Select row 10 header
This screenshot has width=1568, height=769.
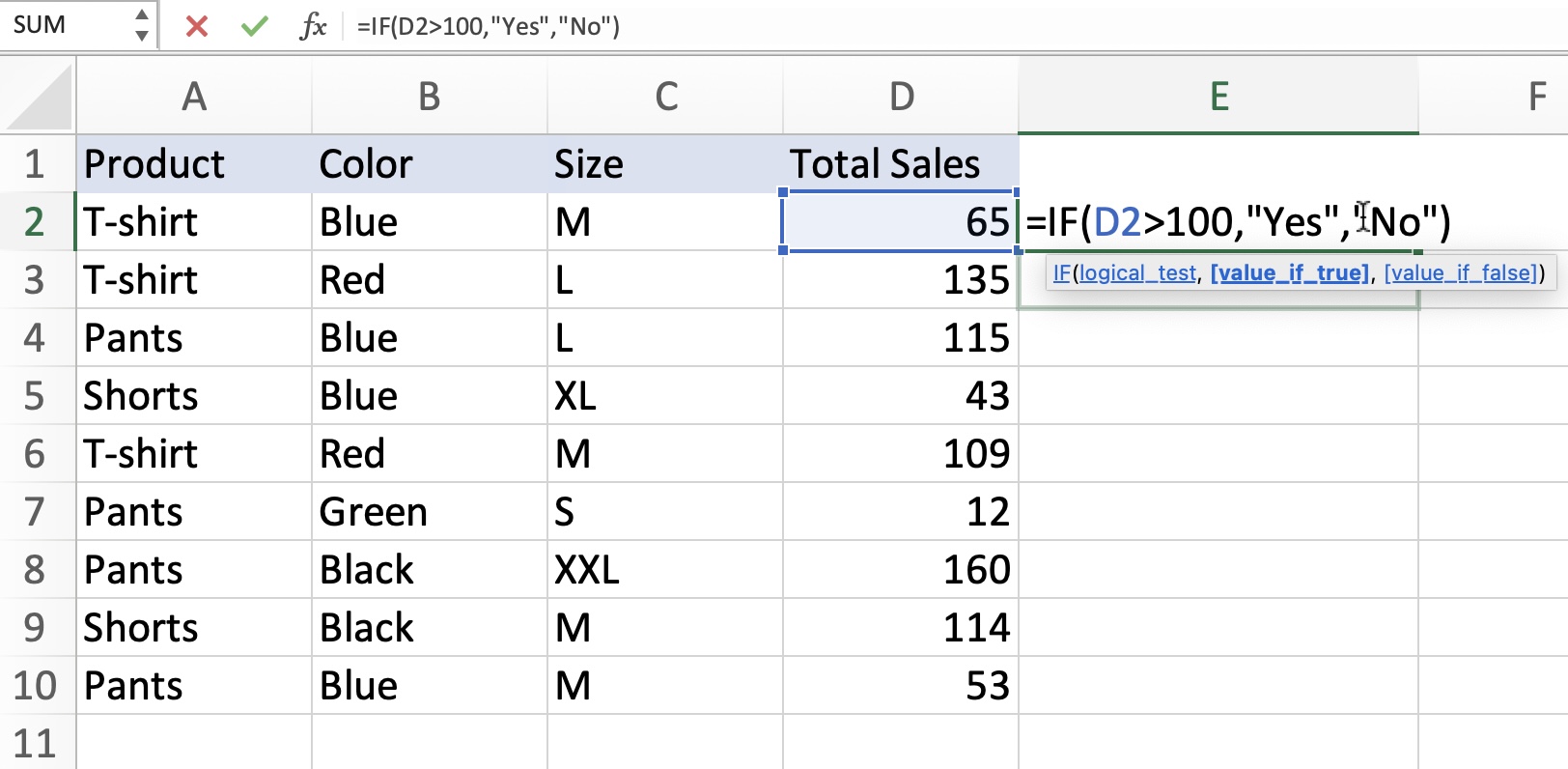click(35, 686)
